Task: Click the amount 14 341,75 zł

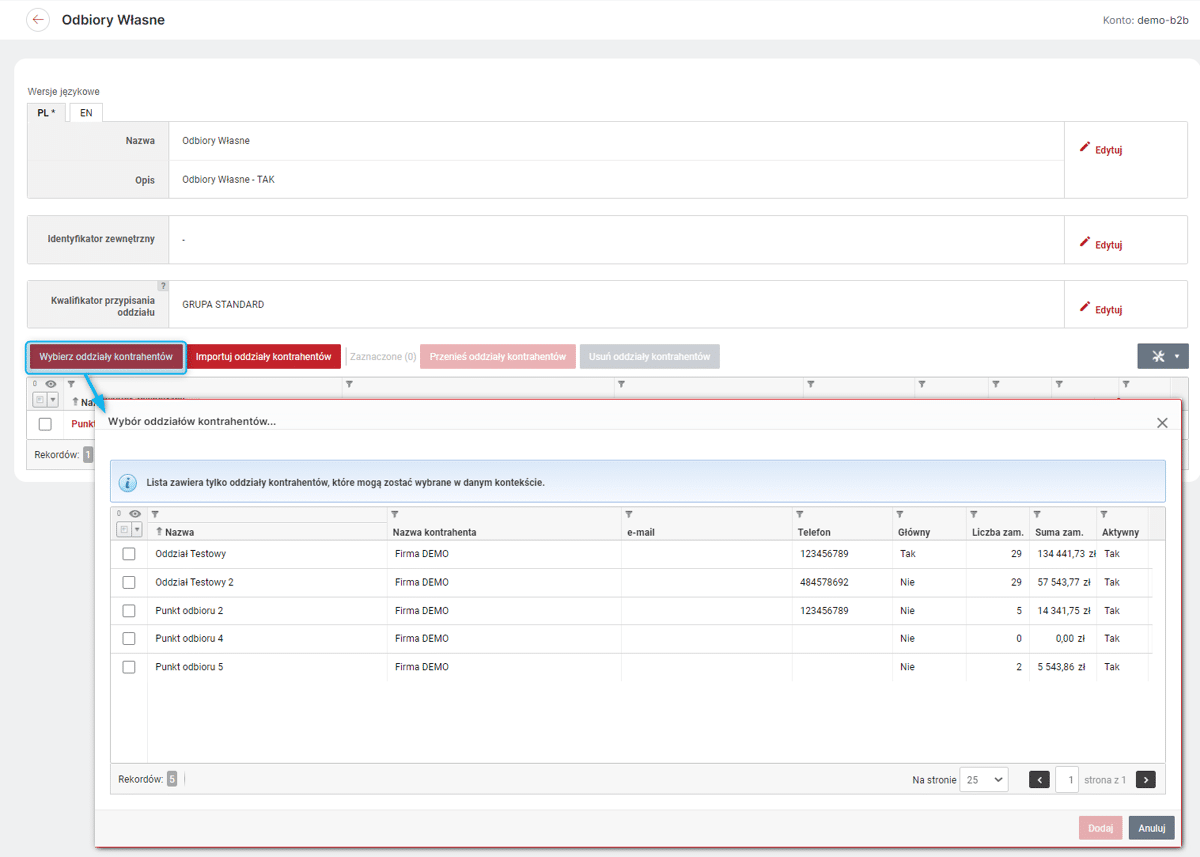Action: 1064,610
